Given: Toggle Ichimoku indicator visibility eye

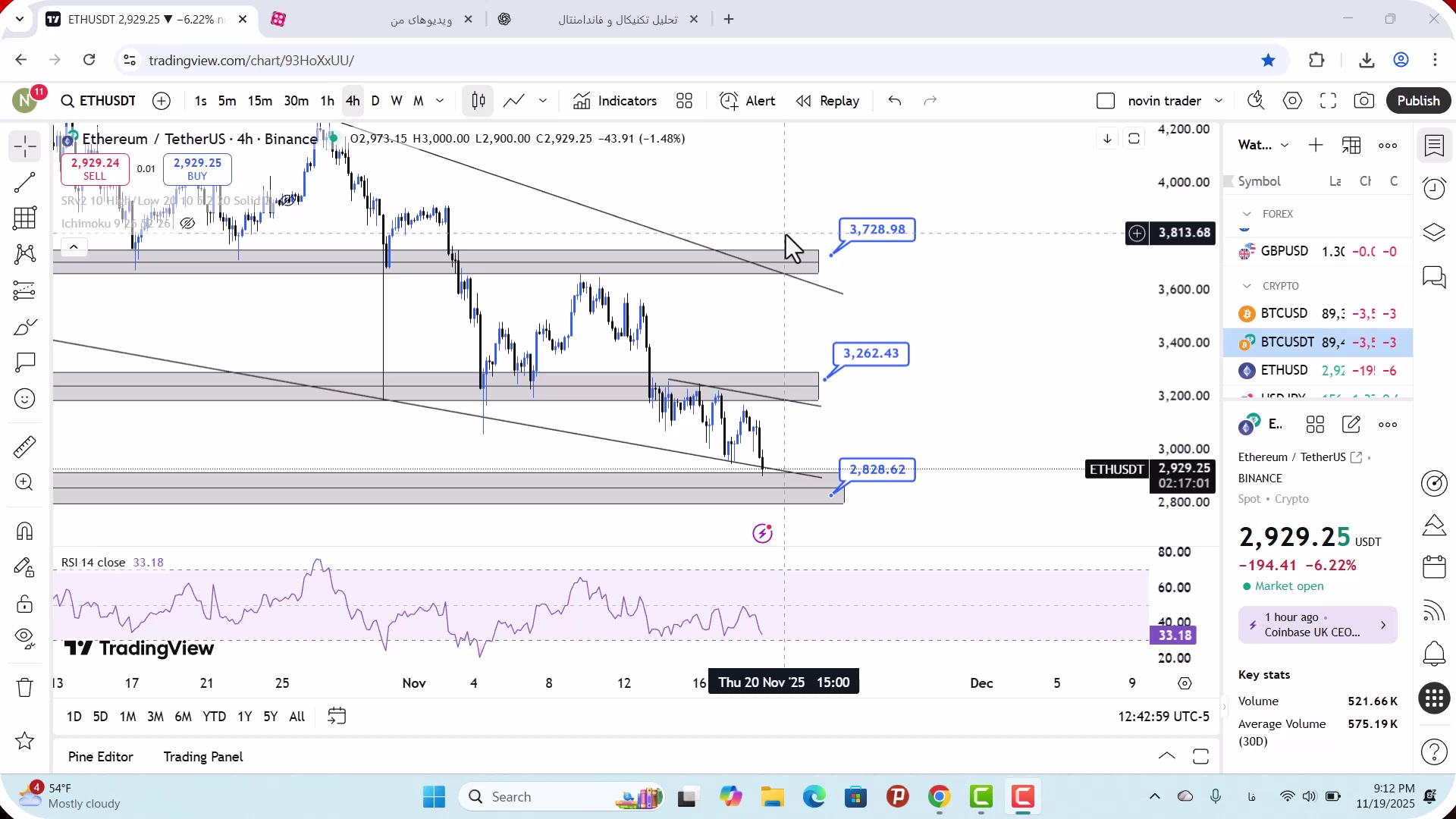Looking at the screenshot, I should [x=187, y=224].
